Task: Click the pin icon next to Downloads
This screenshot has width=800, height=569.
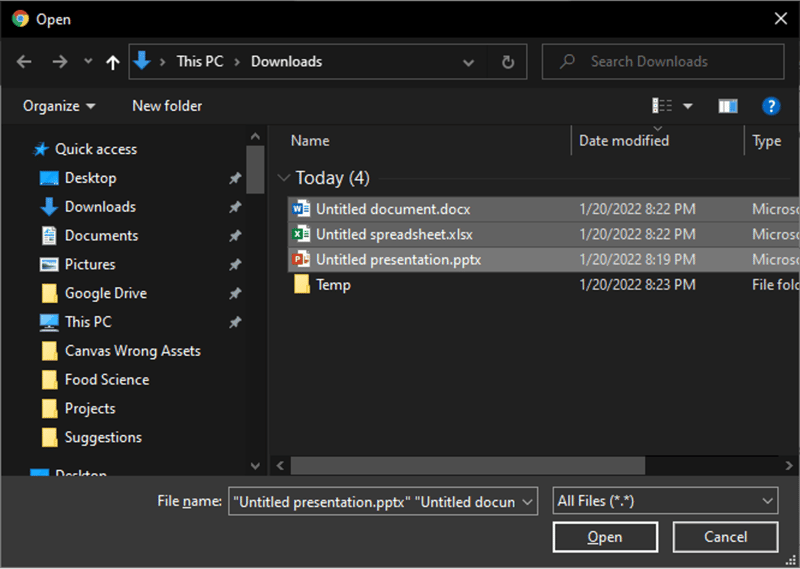Action: [235, 207]
